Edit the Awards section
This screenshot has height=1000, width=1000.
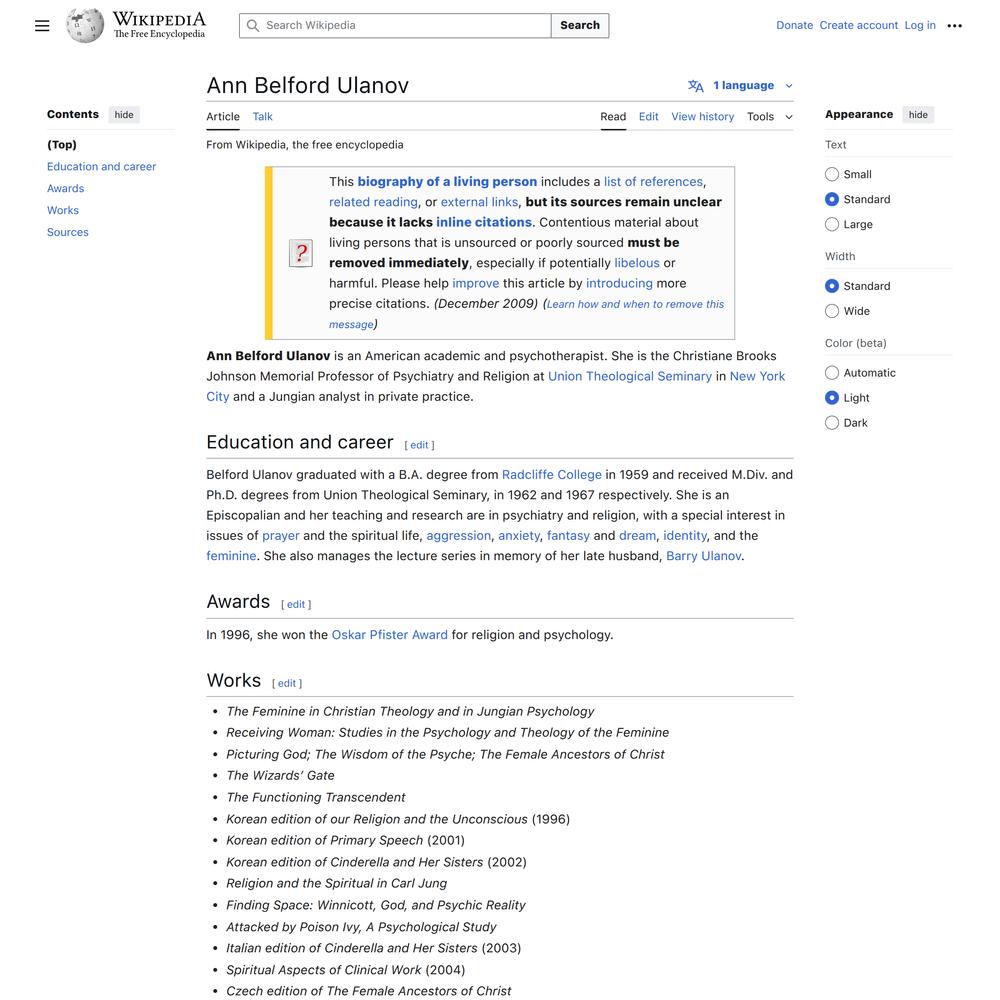[x=296, y=605]
